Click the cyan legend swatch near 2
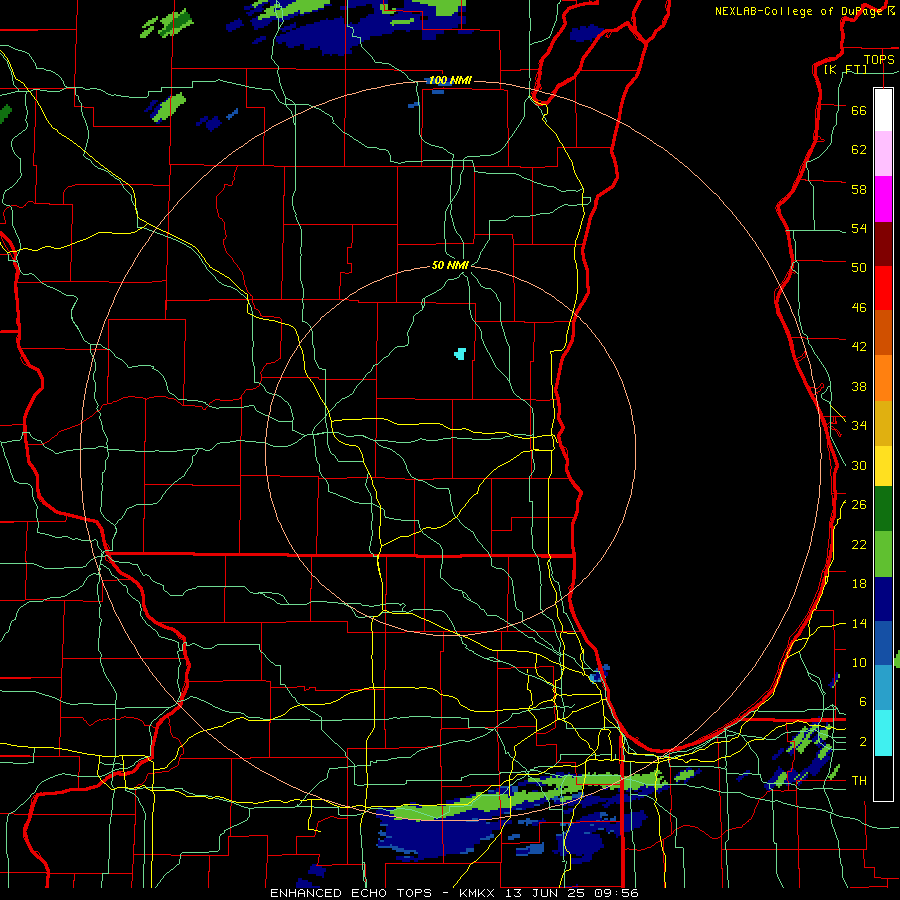 [x=883, y=733]
